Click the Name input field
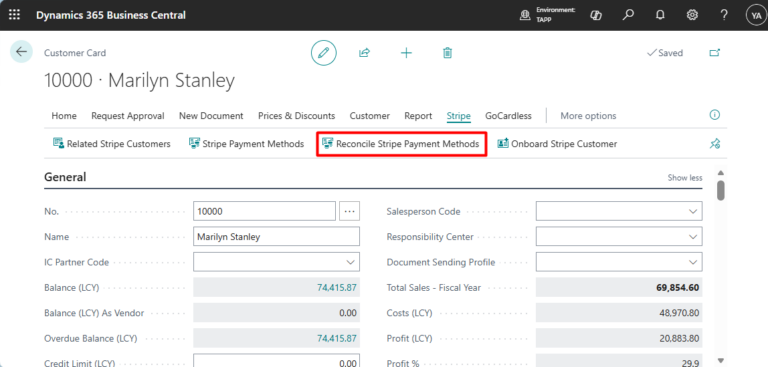Screen dimensions: 768x367 pyautogui.click(x=276, y=237)
